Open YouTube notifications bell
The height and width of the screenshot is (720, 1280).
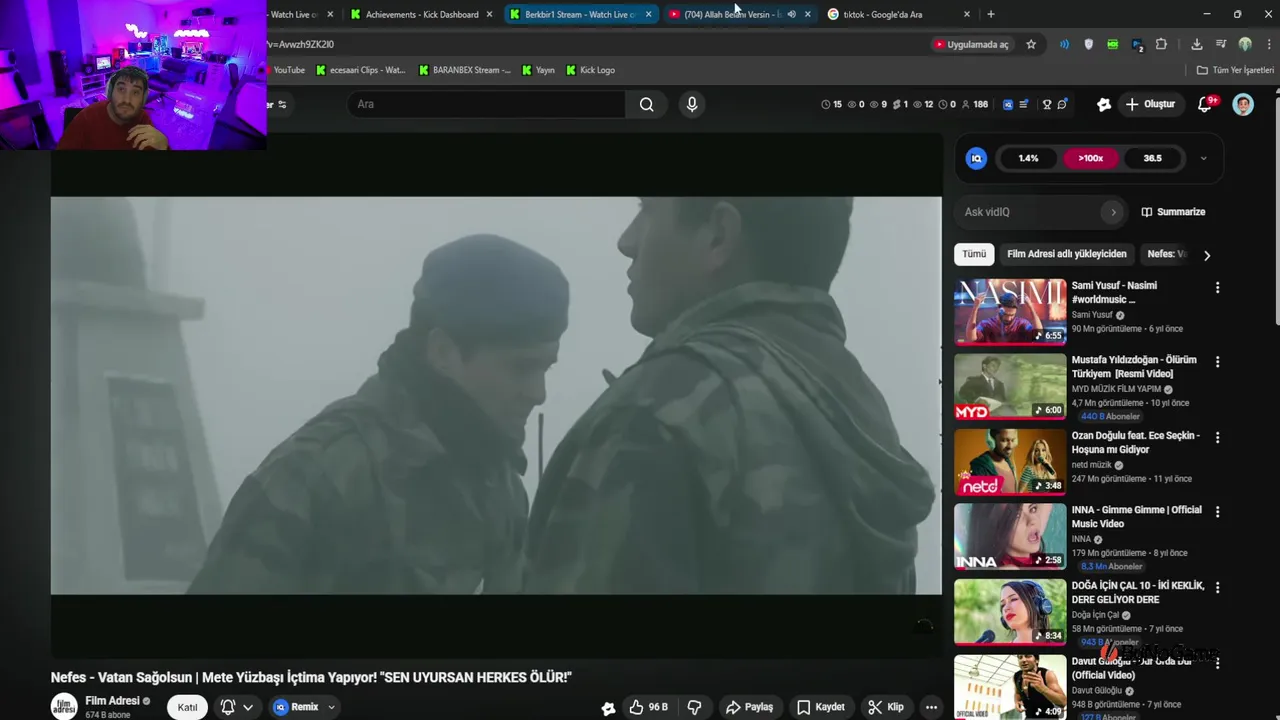[1205, 104]
